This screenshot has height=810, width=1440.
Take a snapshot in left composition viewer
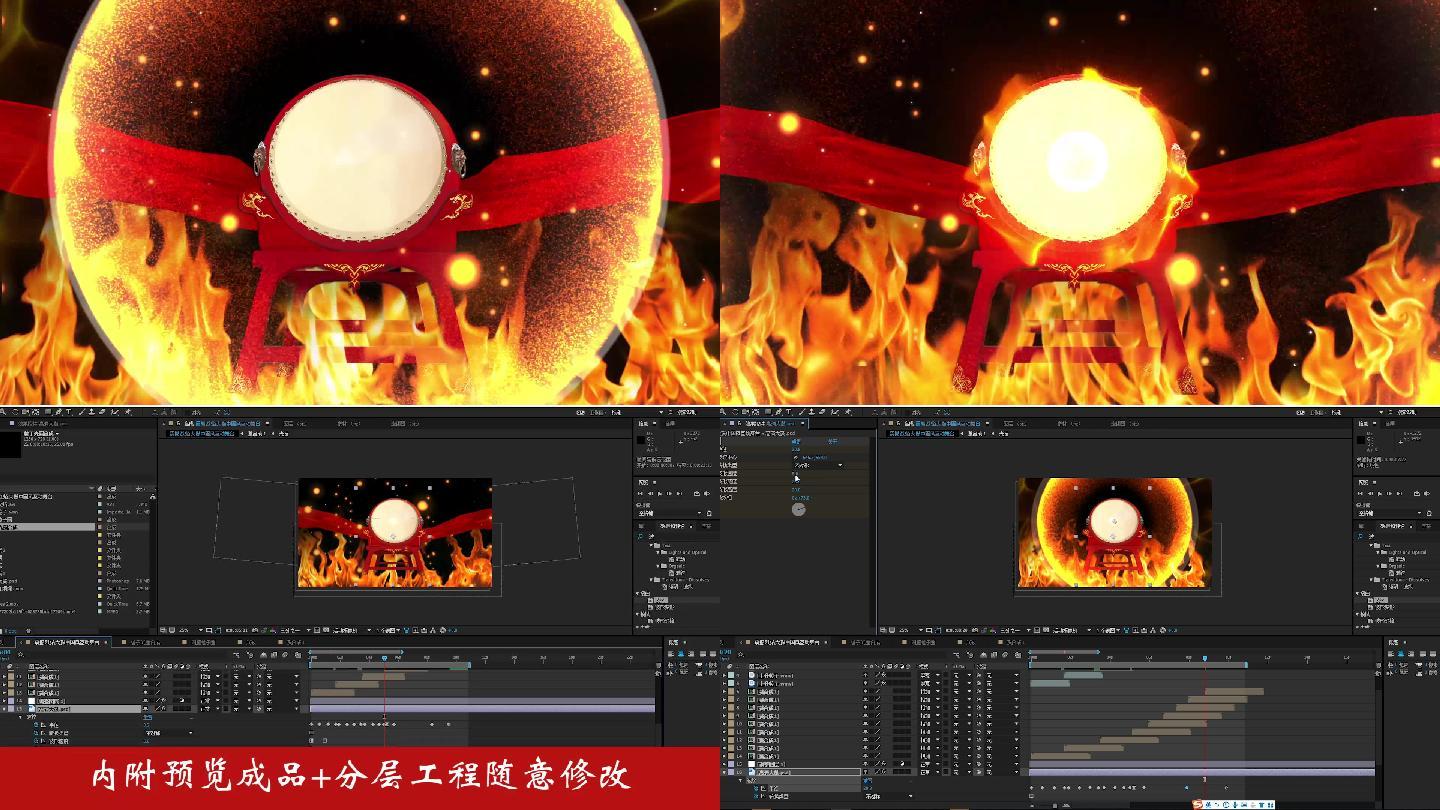pyautogui.click(x=255, y=630)
